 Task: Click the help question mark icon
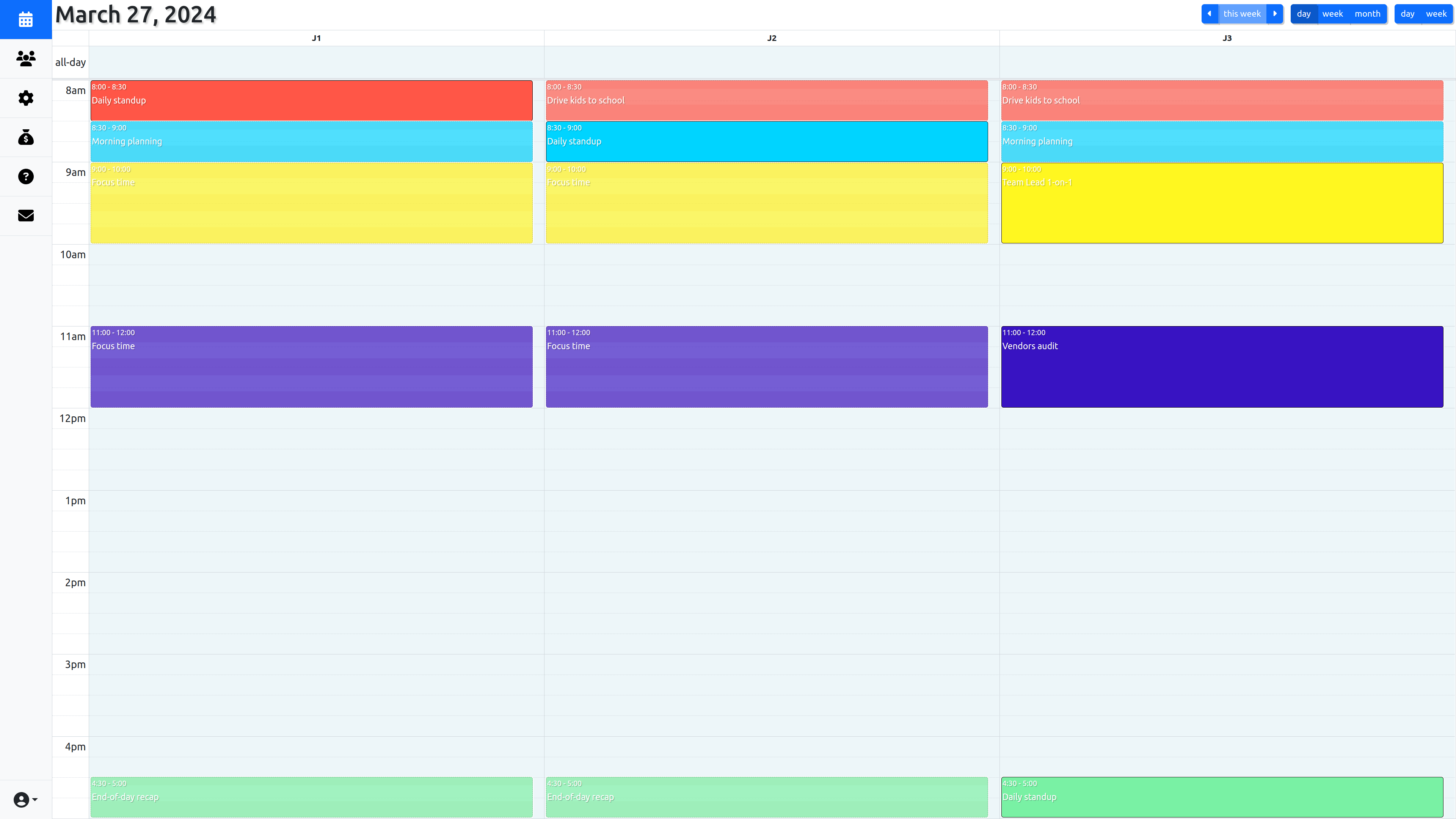(26, 176)
